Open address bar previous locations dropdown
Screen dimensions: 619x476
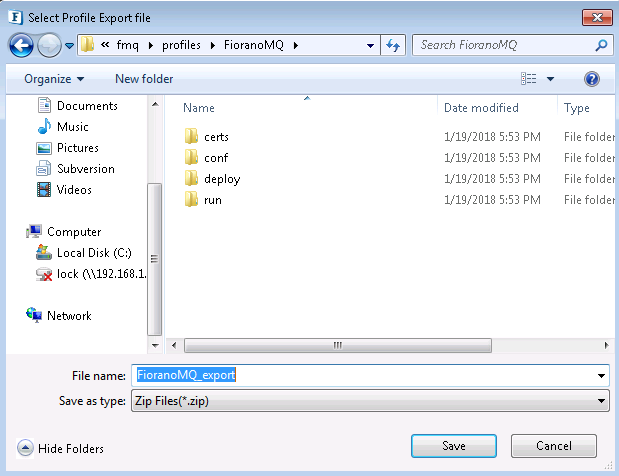coord(370,46)
